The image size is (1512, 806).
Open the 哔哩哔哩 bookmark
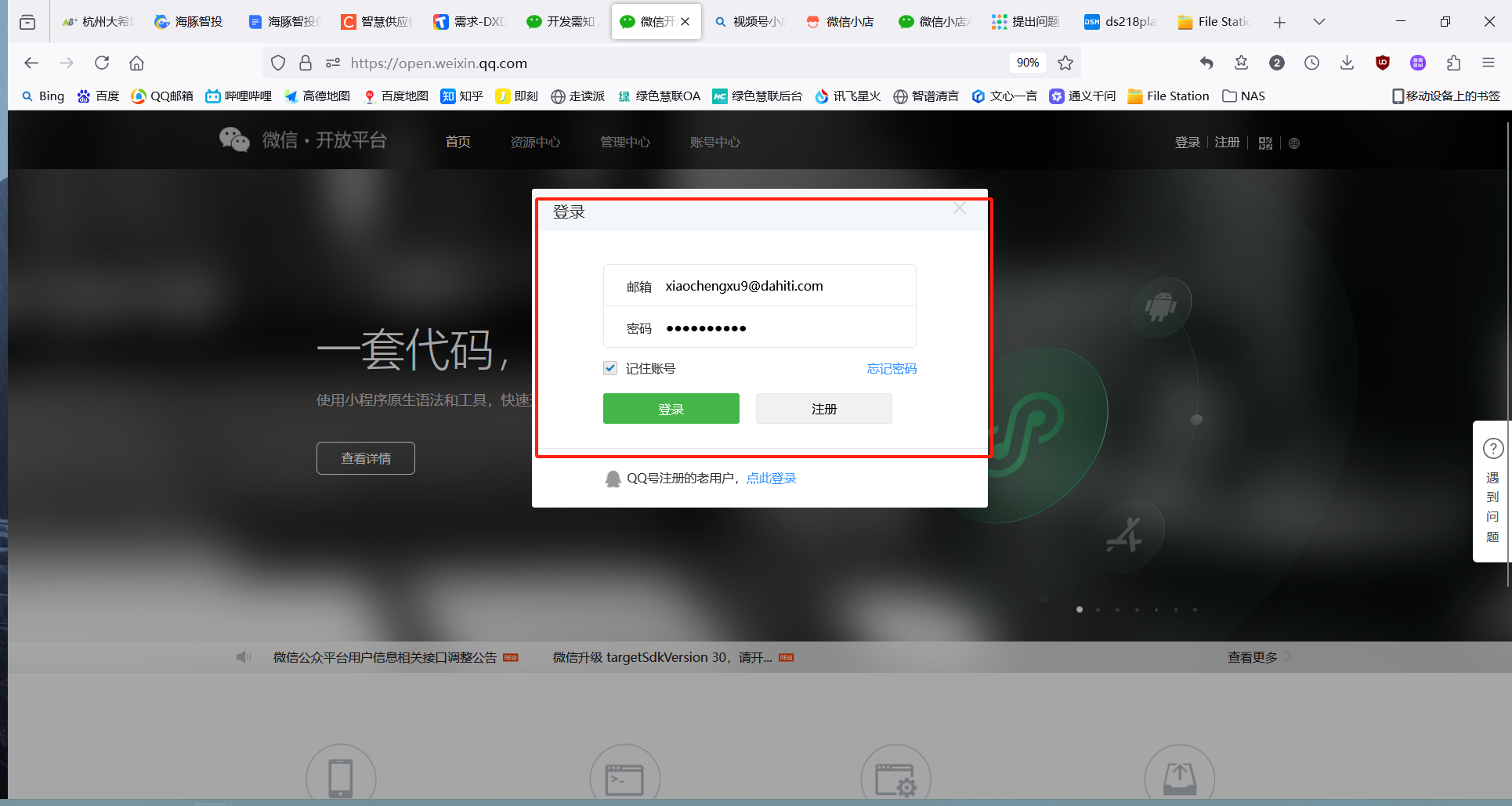[238, 96]
